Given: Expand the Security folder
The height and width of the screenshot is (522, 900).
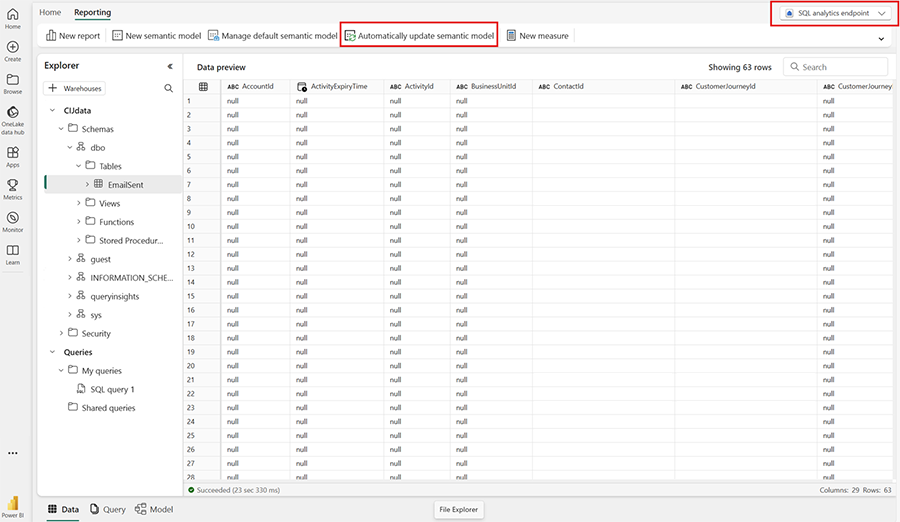Looking at the screenshot, I should (x=61, y=333).
